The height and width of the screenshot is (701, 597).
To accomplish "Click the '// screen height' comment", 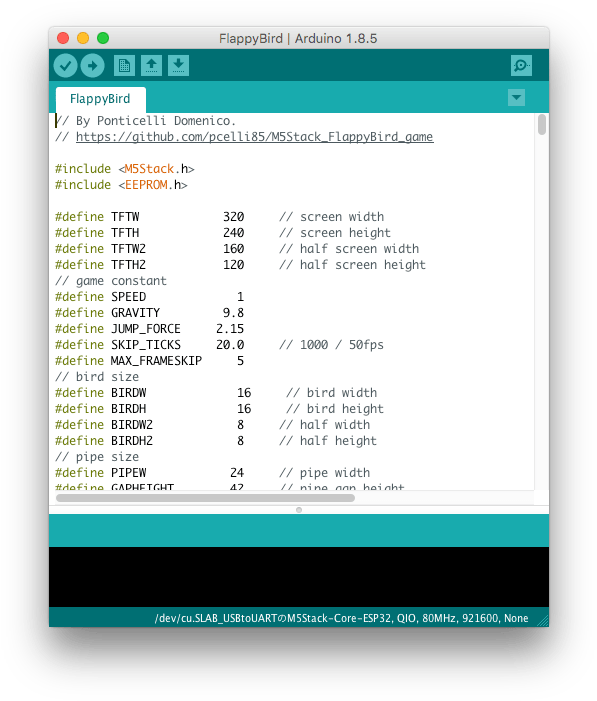I will 335,233.
